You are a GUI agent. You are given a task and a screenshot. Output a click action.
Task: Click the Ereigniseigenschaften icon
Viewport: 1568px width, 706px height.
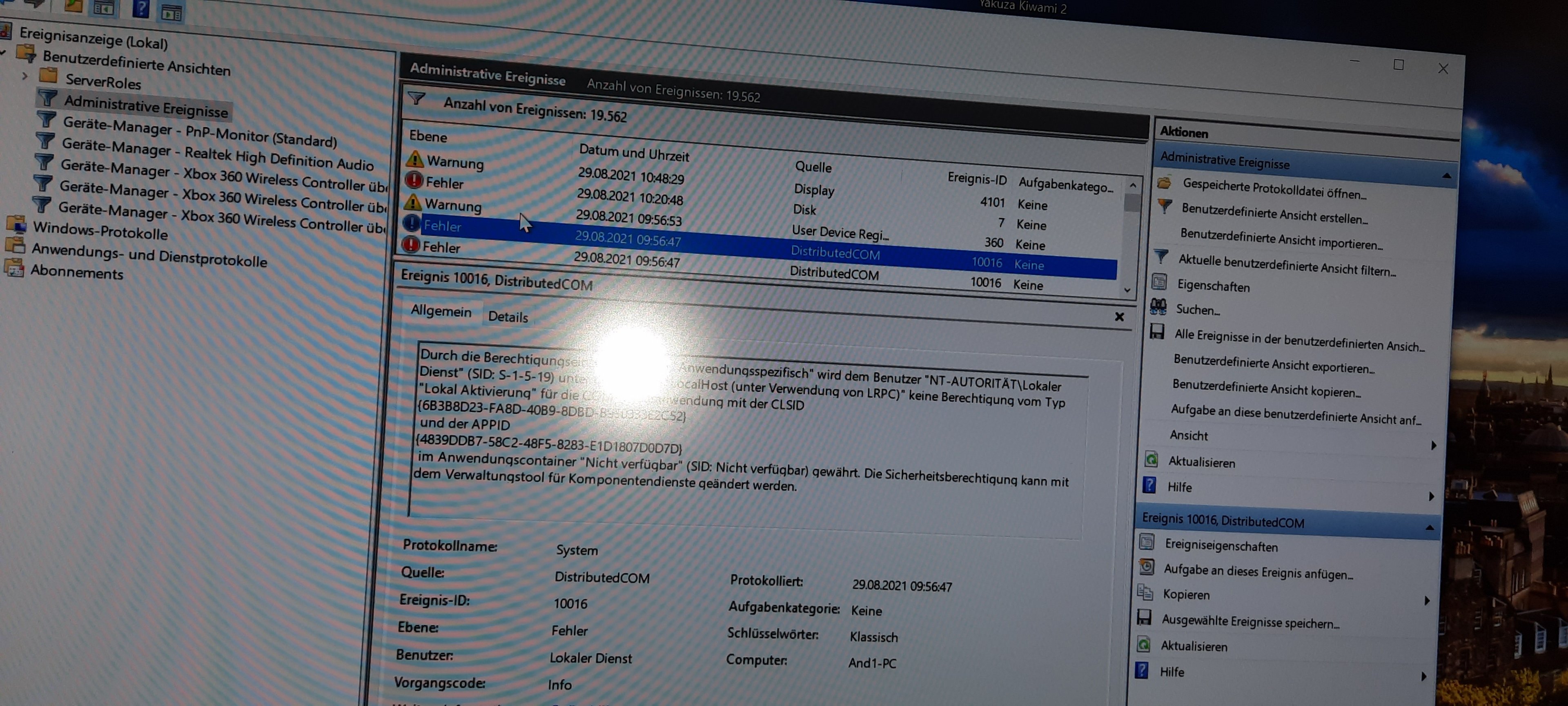[1147, 541]
